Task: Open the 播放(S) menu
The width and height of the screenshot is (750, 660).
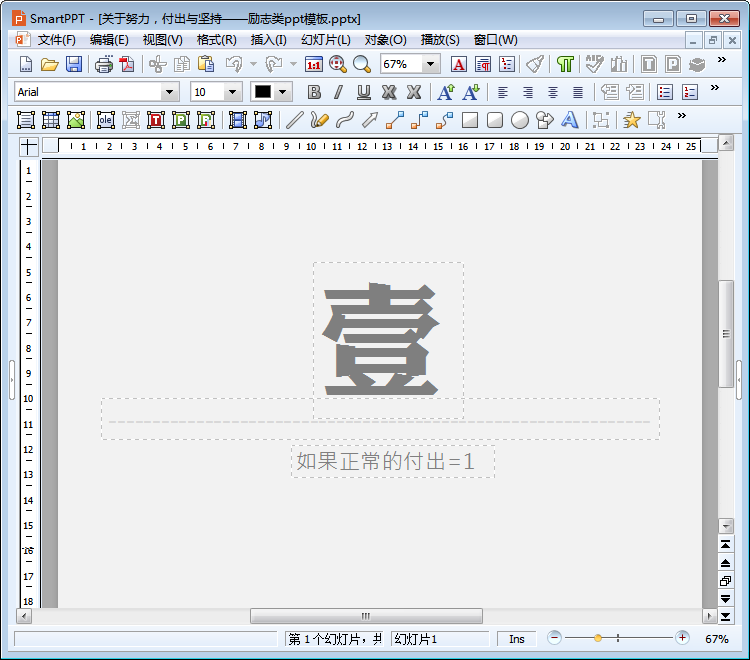Action: [x=440, y=40]
